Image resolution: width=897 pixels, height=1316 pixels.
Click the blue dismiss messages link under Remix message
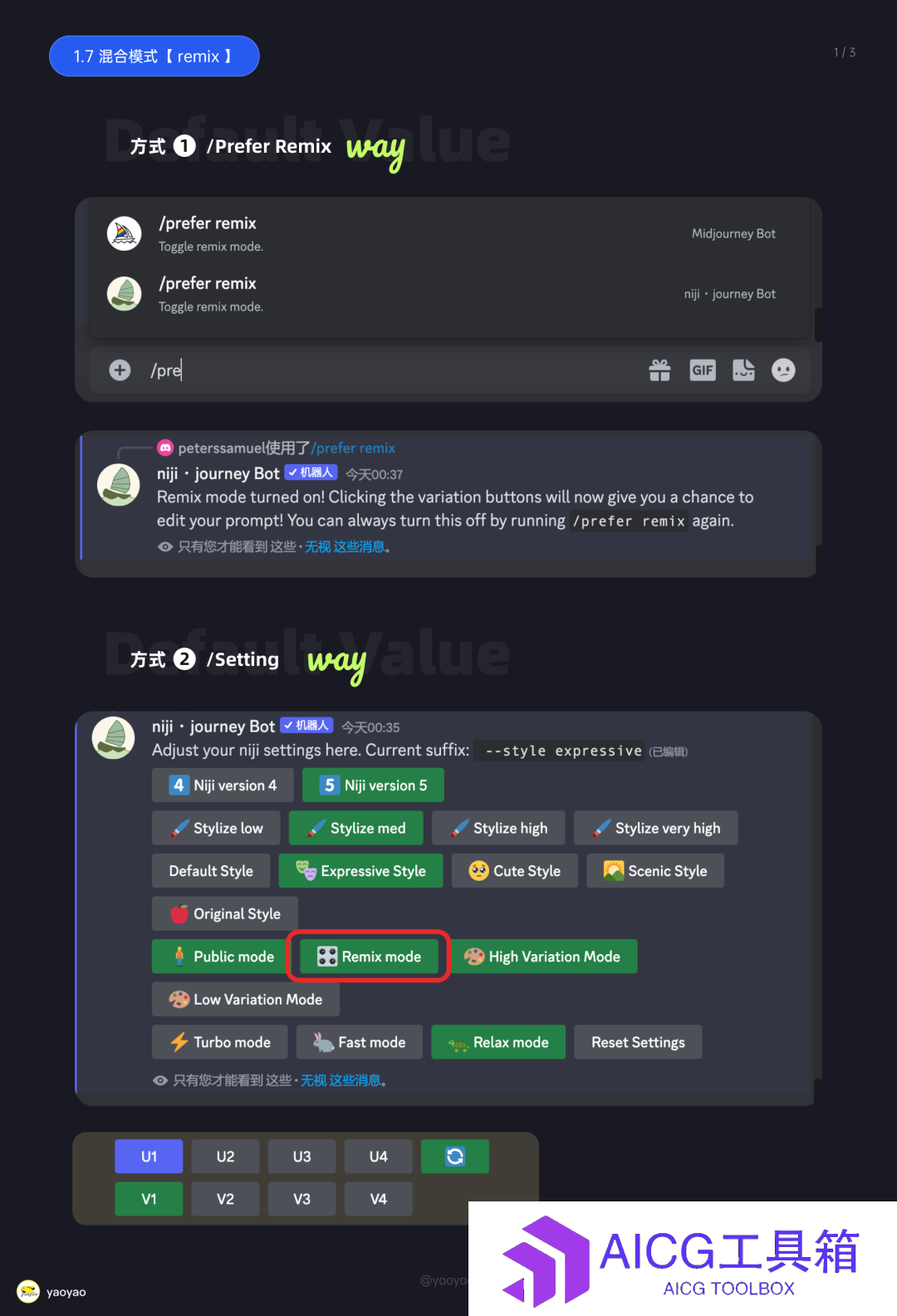(x=345, y=546)
